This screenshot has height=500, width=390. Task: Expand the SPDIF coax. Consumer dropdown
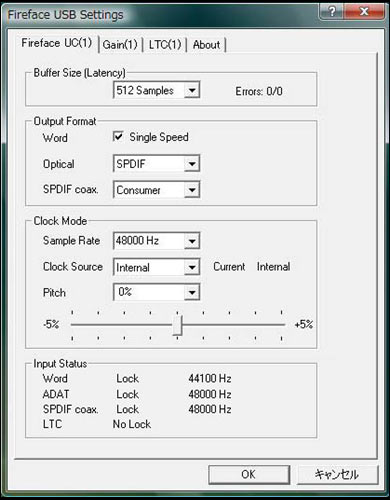[192, 190]
